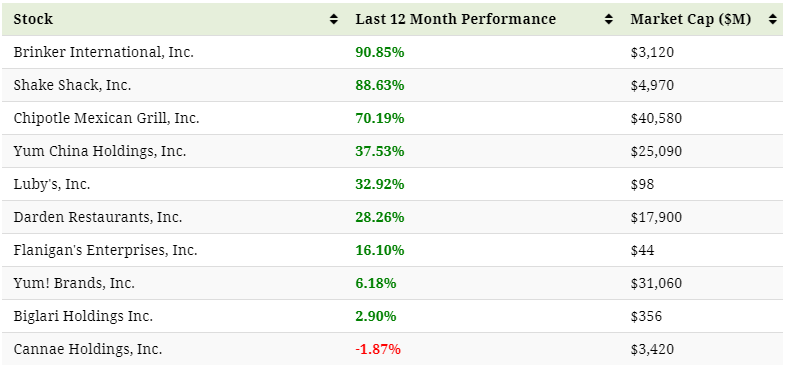Click Flanigan's Enterprises, Inc. row
The height and width of the screenshot is (368, 788).
point(392,250)
